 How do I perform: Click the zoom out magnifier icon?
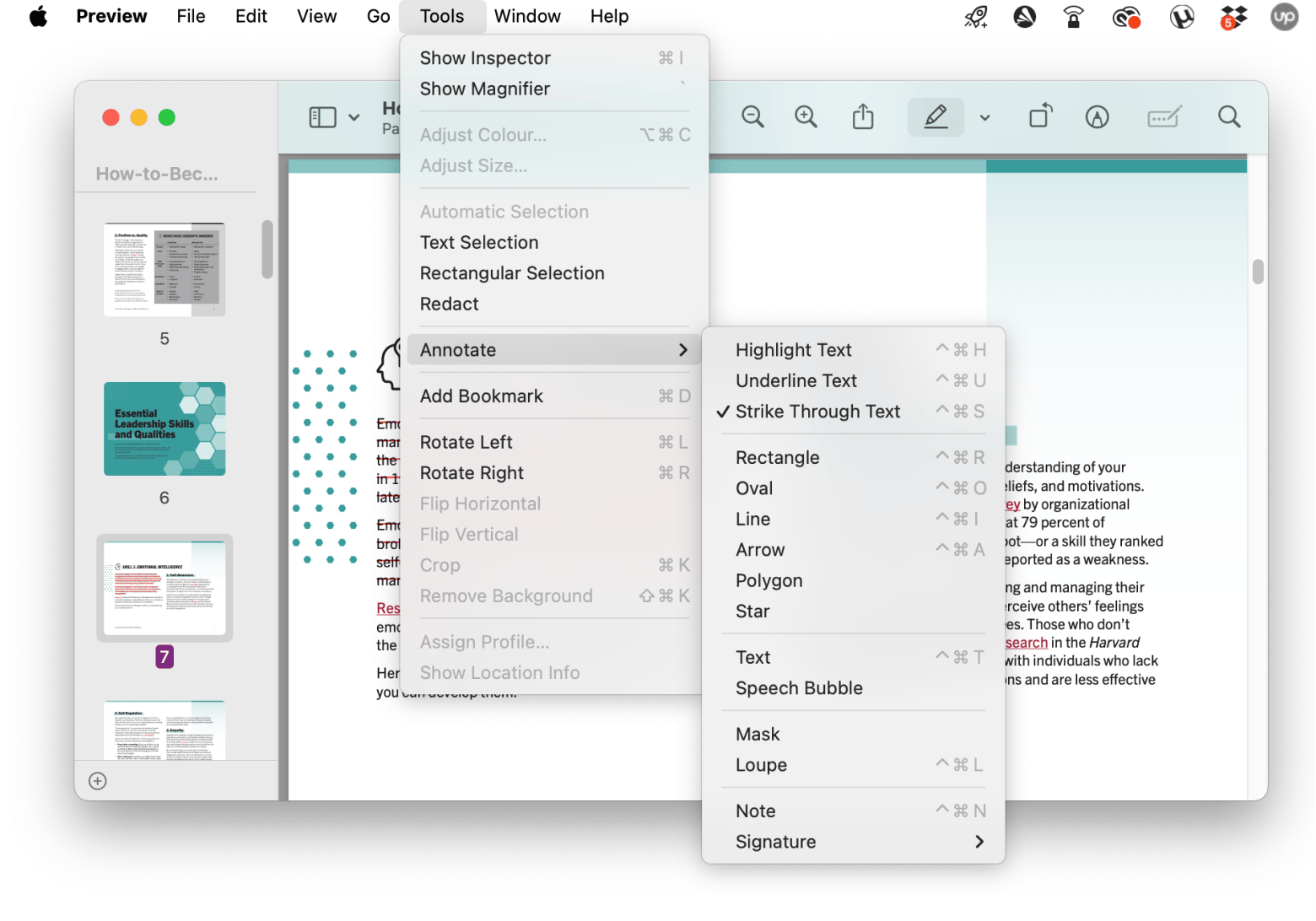point(752,117)
